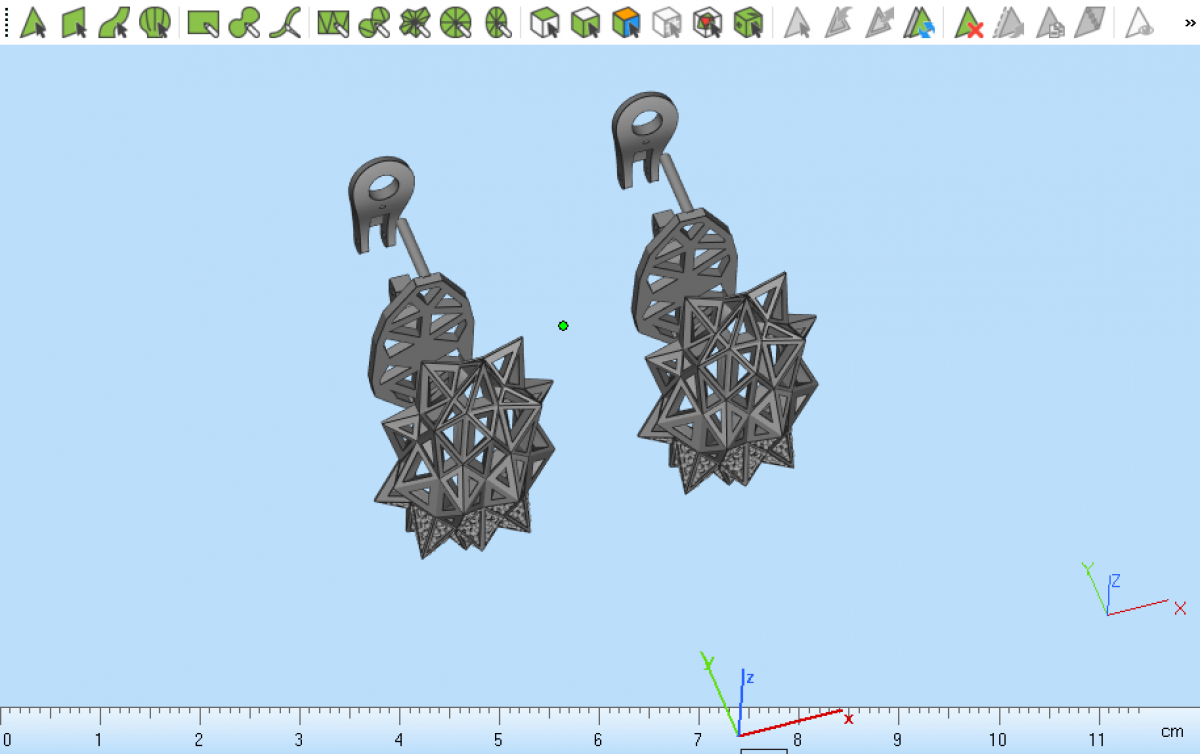Click the grey wireframe cube icon
This screenshot has width=1200, height=754.
coord(667,22)
